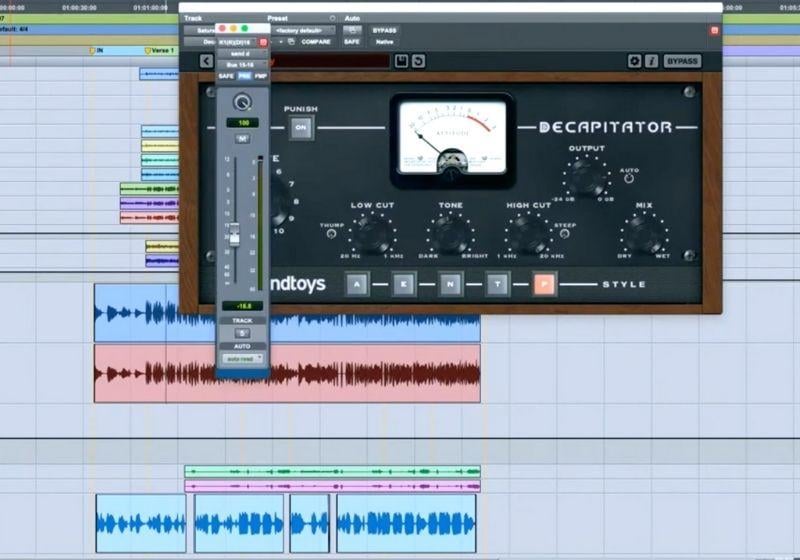The image size is (800, 560).
Task: Toggle the Thump switch
Action: click(331, 234)
